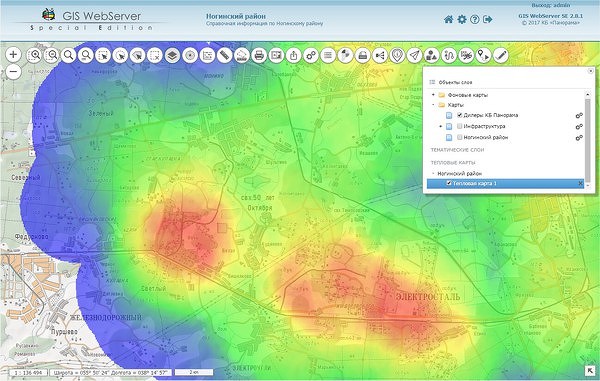Select the circular area selection tool

[120, 55]
